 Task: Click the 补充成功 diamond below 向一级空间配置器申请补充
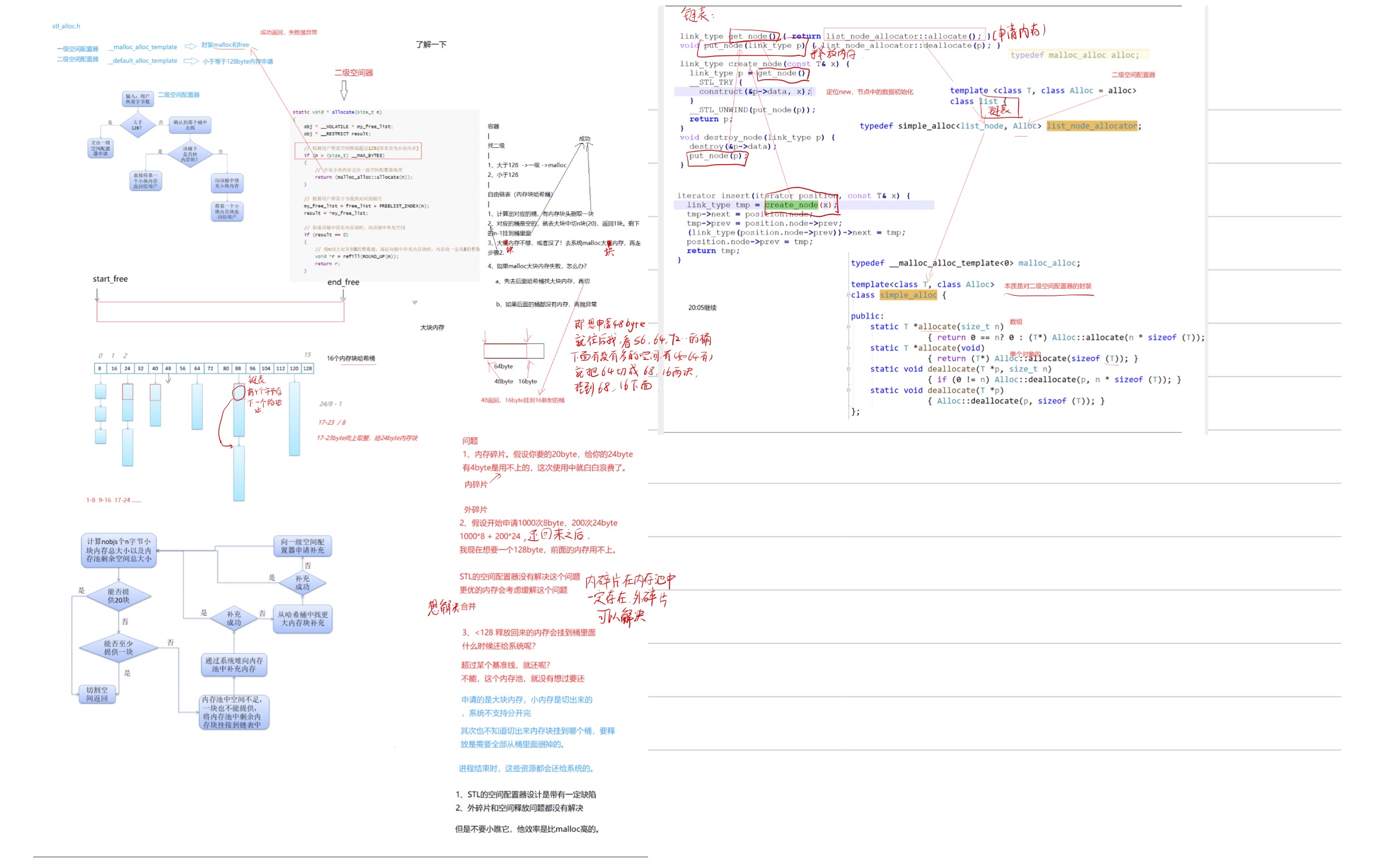pos(302,583)
